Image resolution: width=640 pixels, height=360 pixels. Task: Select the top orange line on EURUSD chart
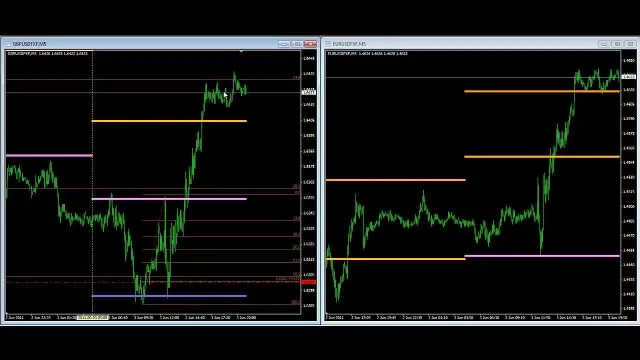pyautogui.click(x=542, y=91)
